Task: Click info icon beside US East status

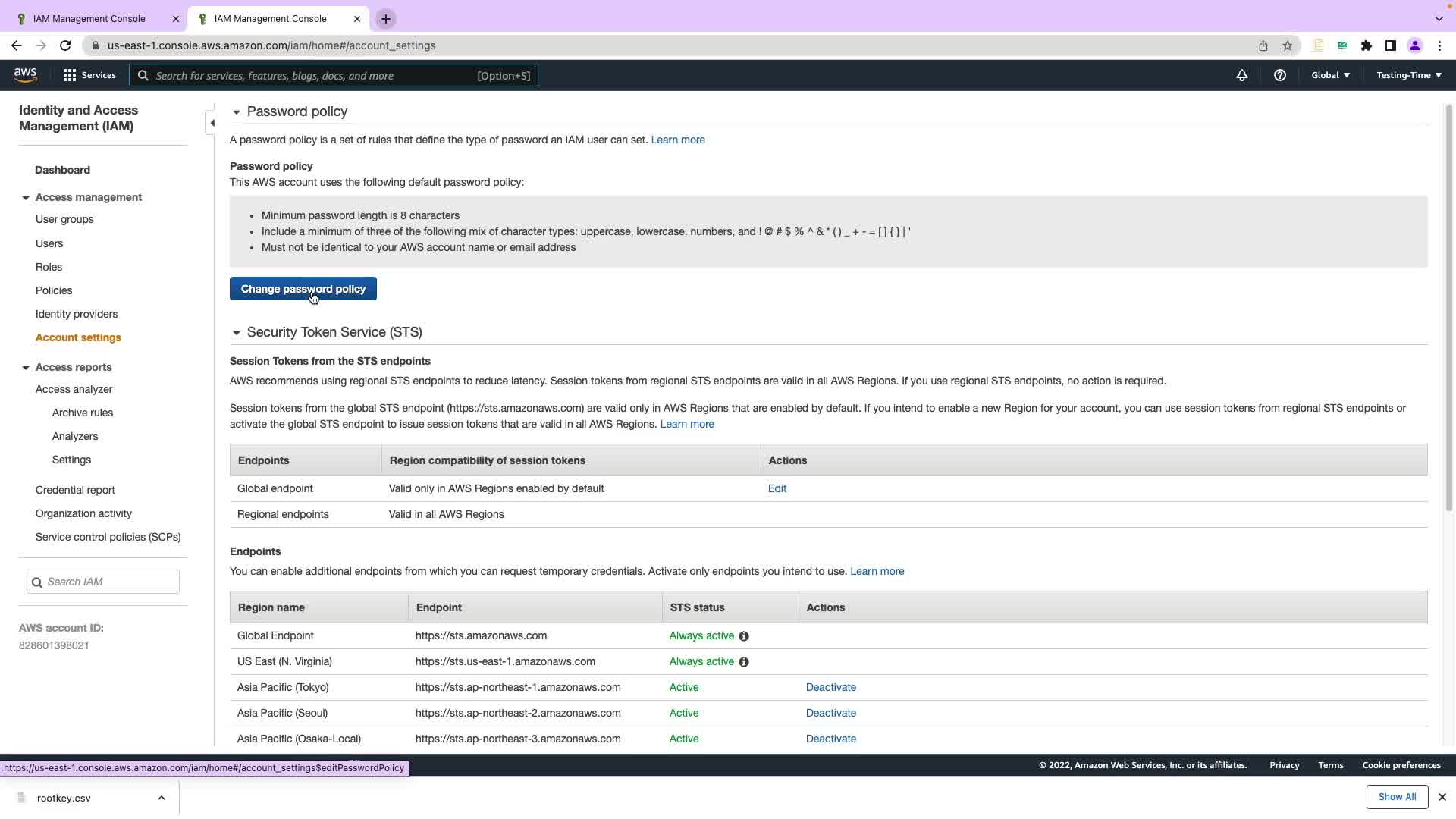Action: (x=744, y=662)
